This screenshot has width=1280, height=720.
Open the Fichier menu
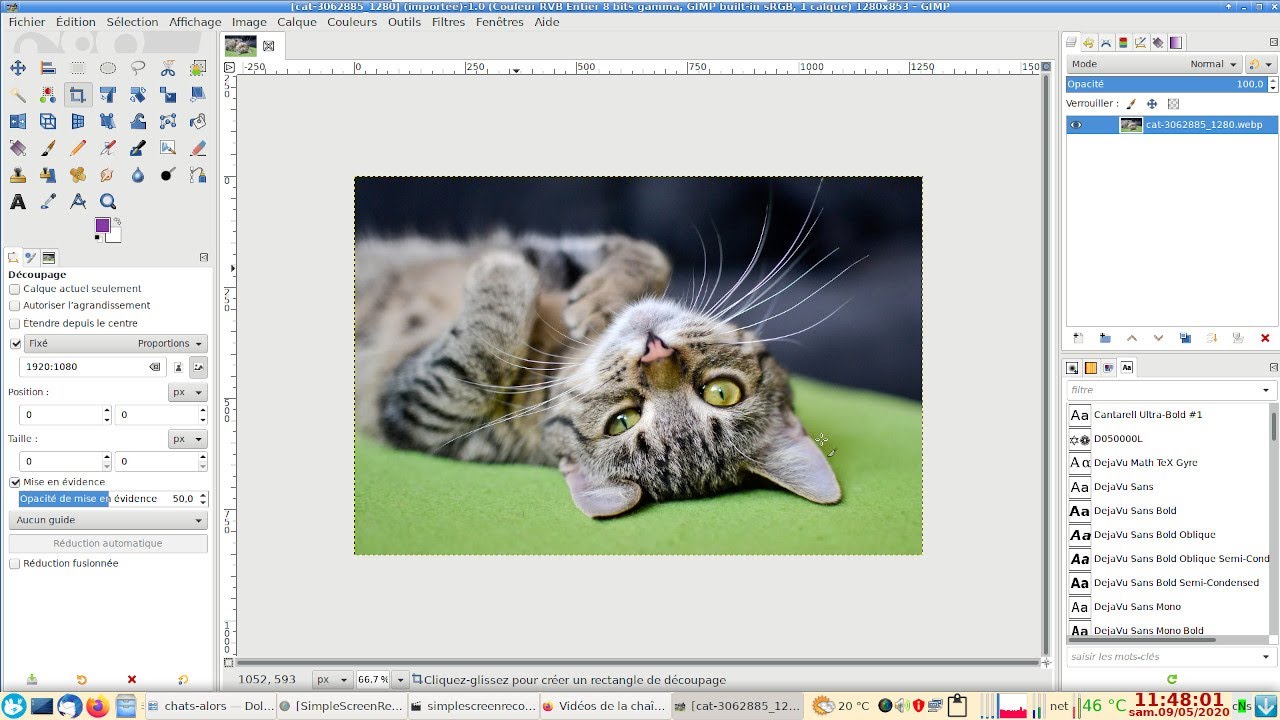click(x=27, y=22)
